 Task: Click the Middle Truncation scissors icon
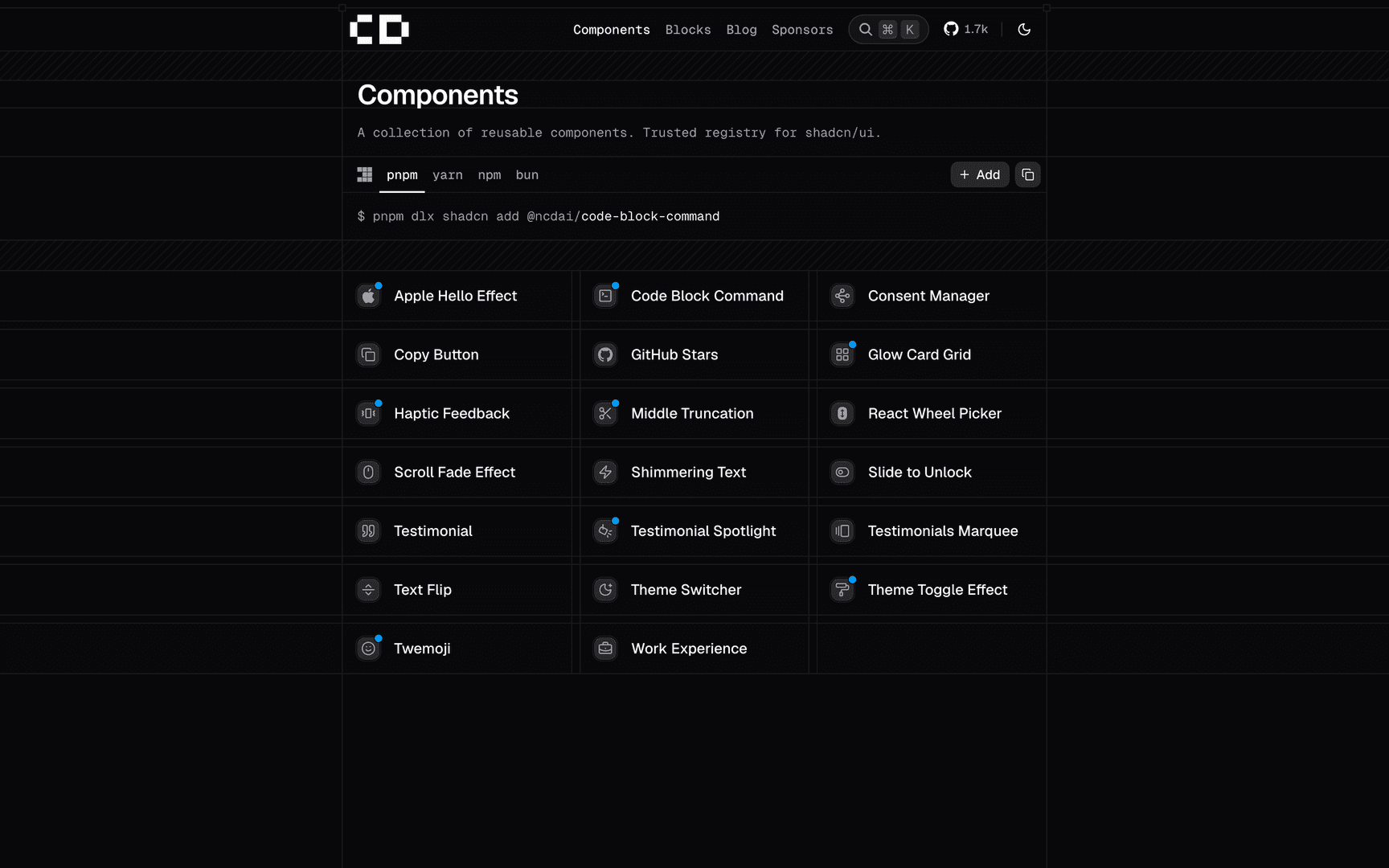tap(605, 413)
